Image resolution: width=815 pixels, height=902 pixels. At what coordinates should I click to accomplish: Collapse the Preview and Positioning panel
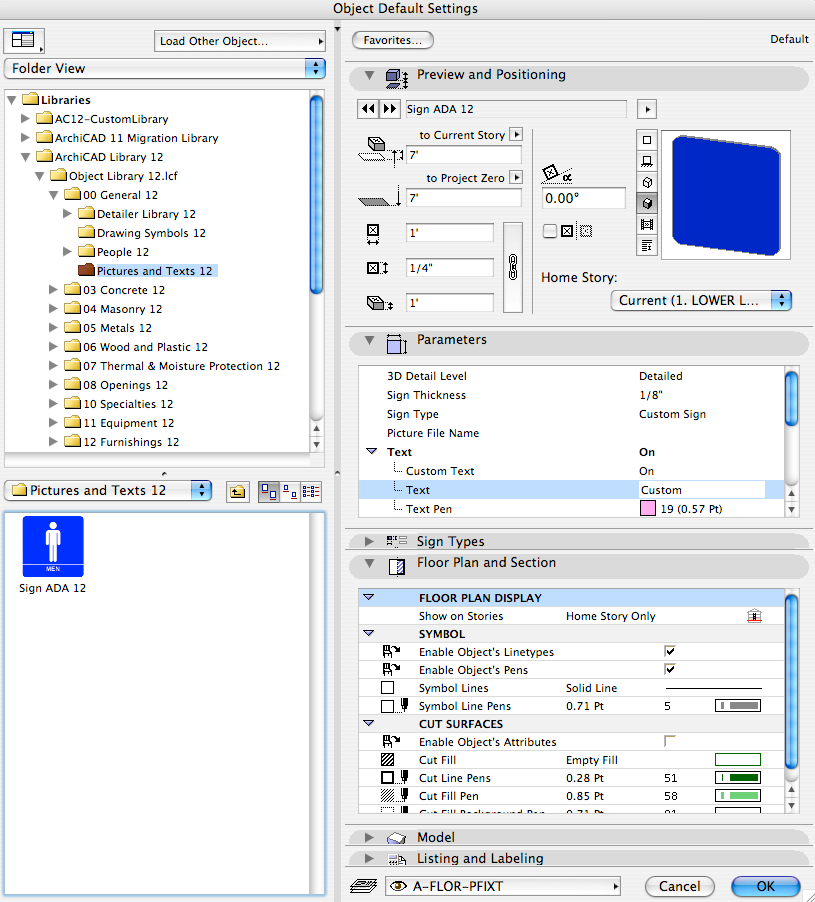point(369,75)
